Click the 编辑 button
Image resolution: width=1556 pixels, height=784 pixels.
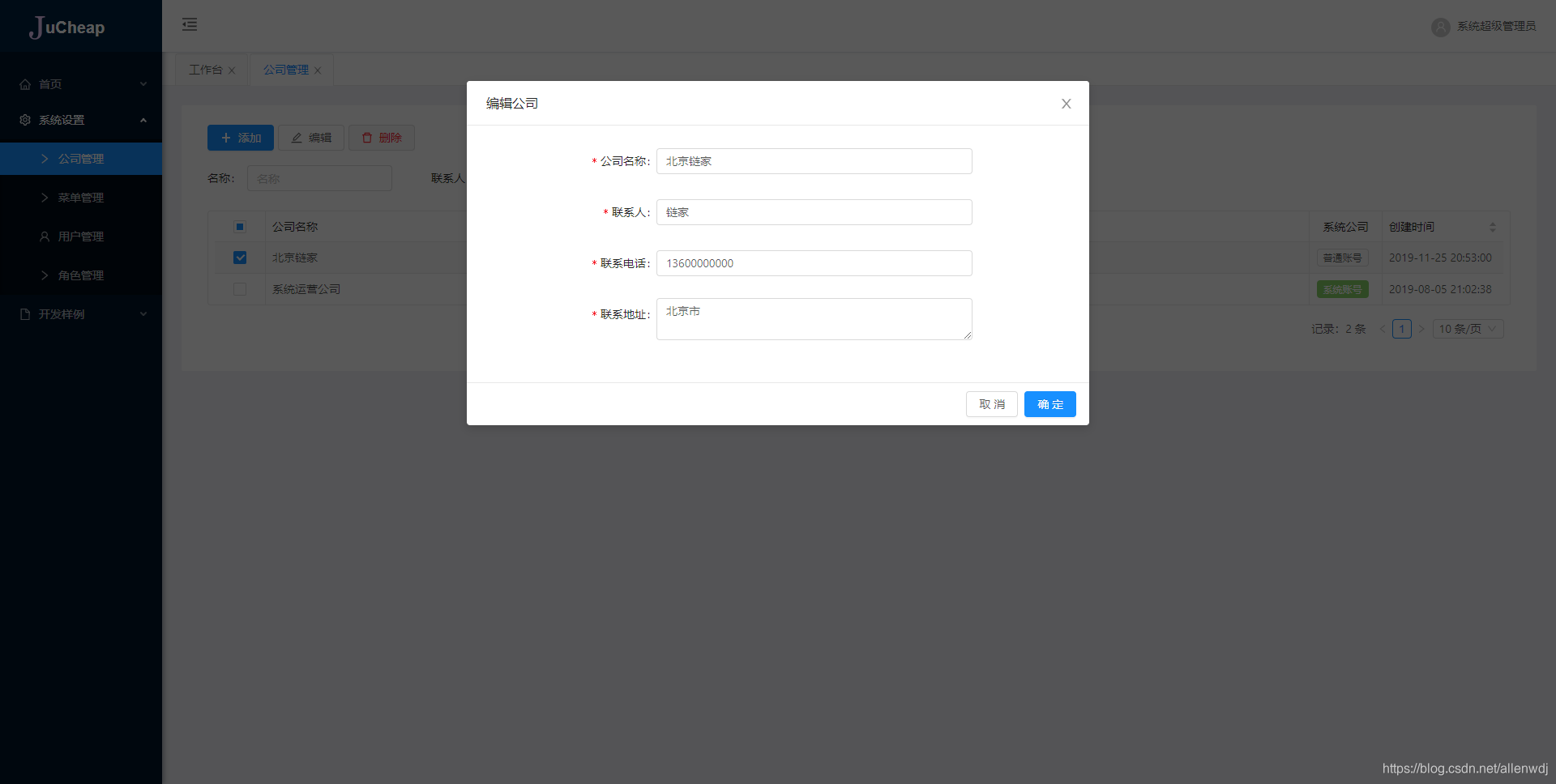click(311, 138)
